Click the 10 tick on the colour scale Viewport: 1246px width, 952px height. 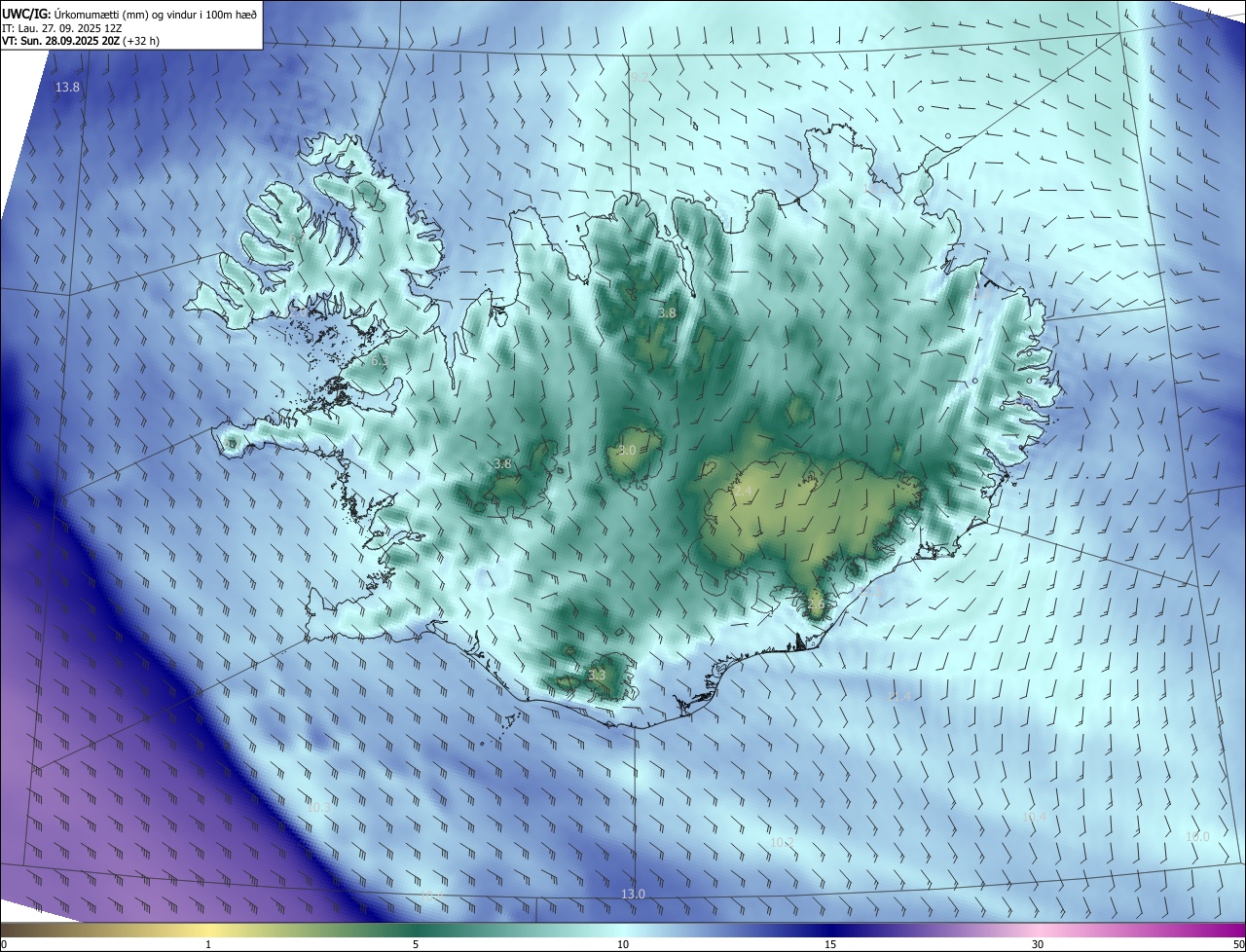coord(623,944)
